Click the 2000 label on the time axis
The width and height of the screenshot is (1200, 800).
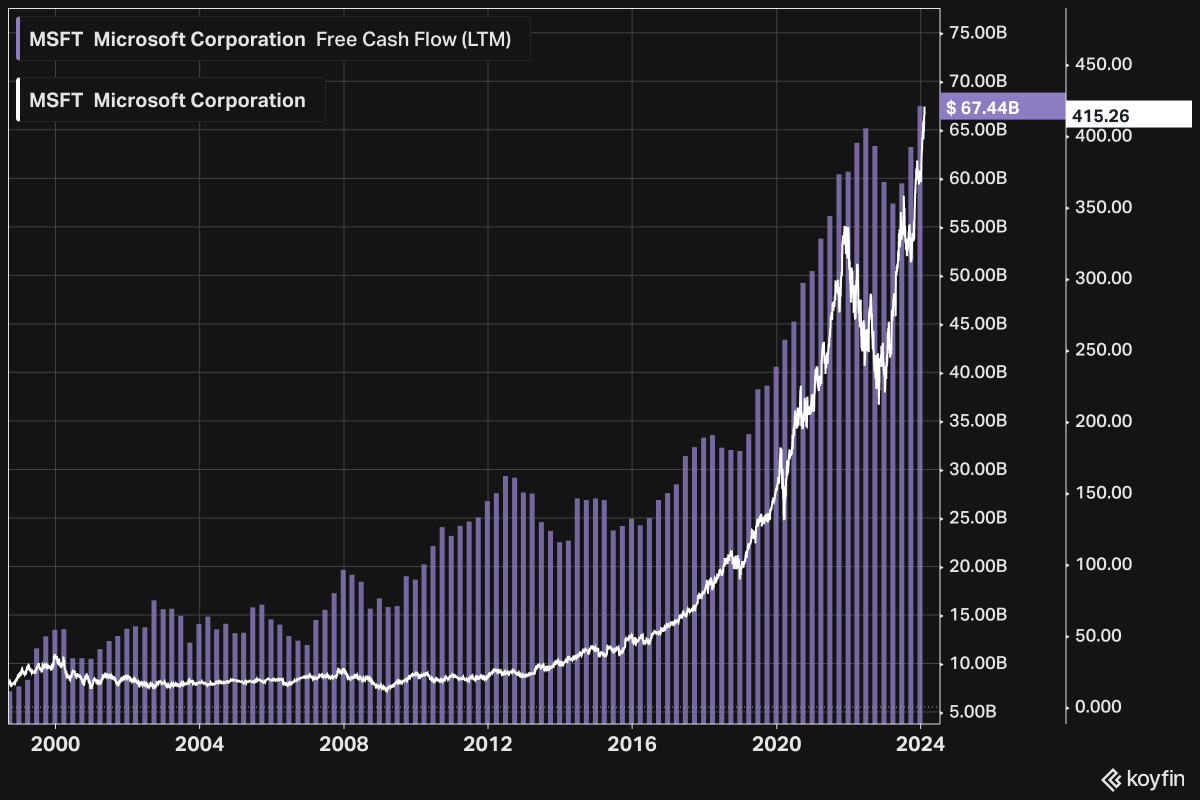tap(57, 744)
